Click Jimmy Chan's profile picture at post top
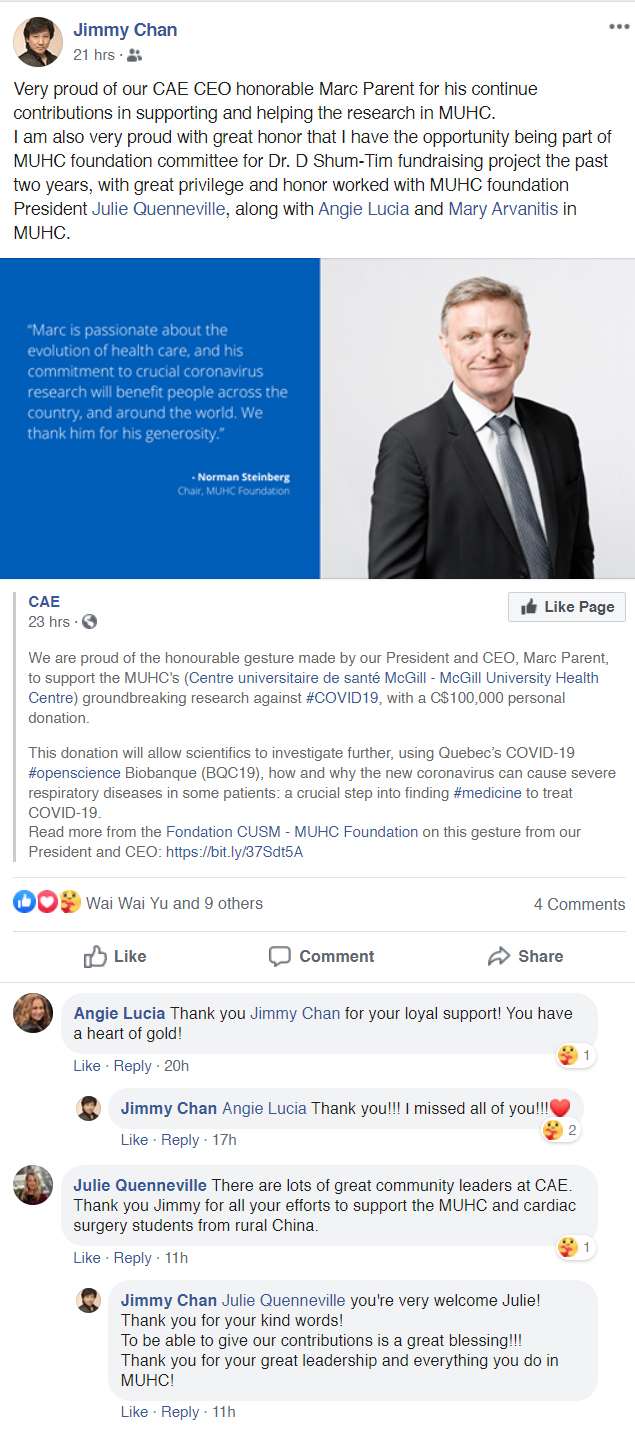Viewport: 635px width, 1430px height. (x=37, y=41)
